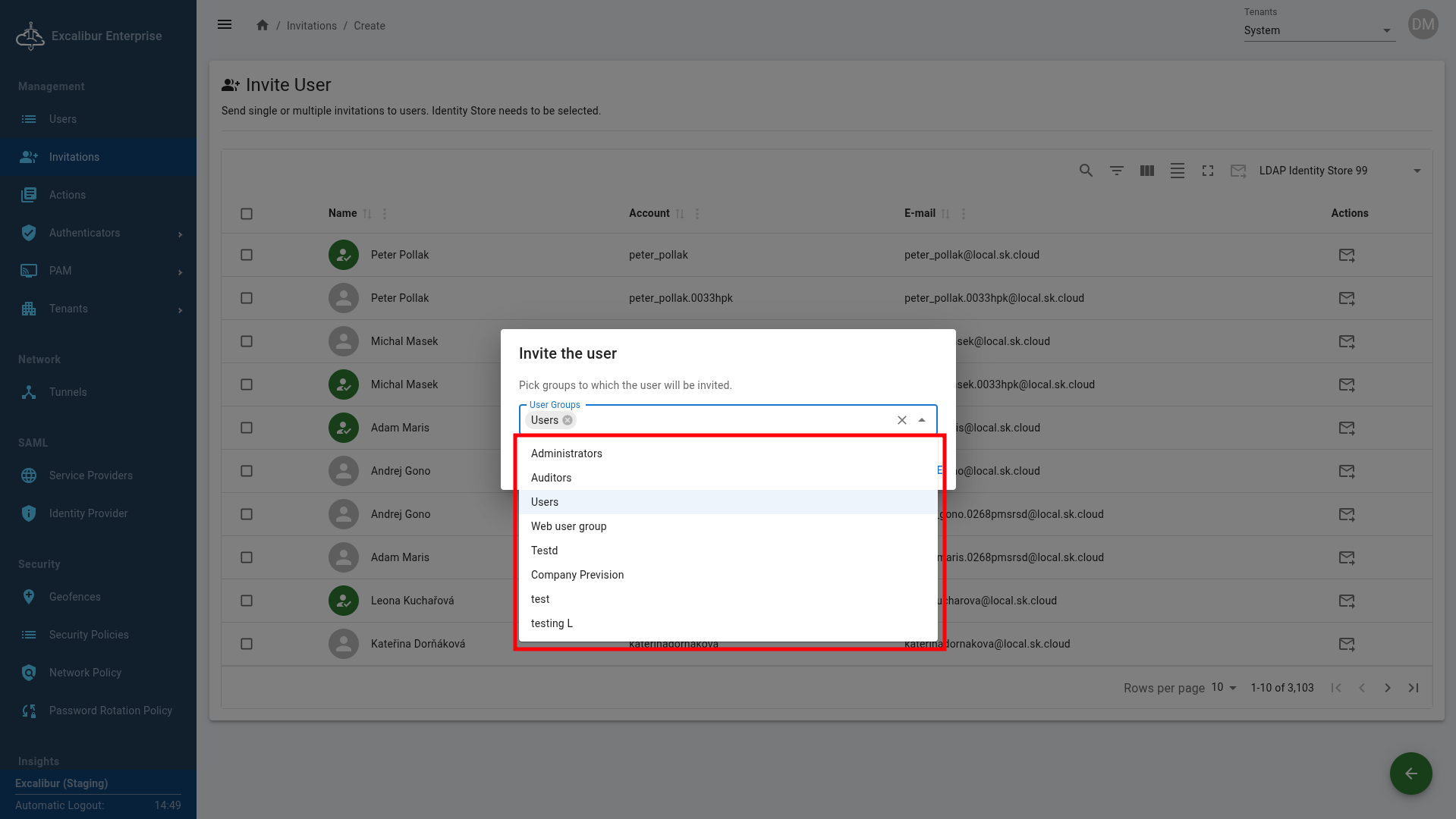Select Administrators from the group list
Screen dimensions: 1456x819
[x=566, y=453]
